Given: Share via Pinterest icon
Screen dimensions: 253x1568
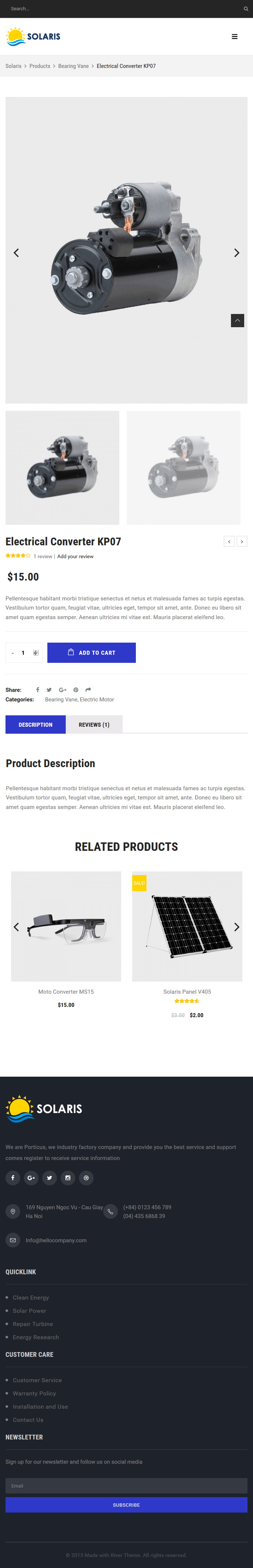Looking at the screenshot, I should click(76, 690).
